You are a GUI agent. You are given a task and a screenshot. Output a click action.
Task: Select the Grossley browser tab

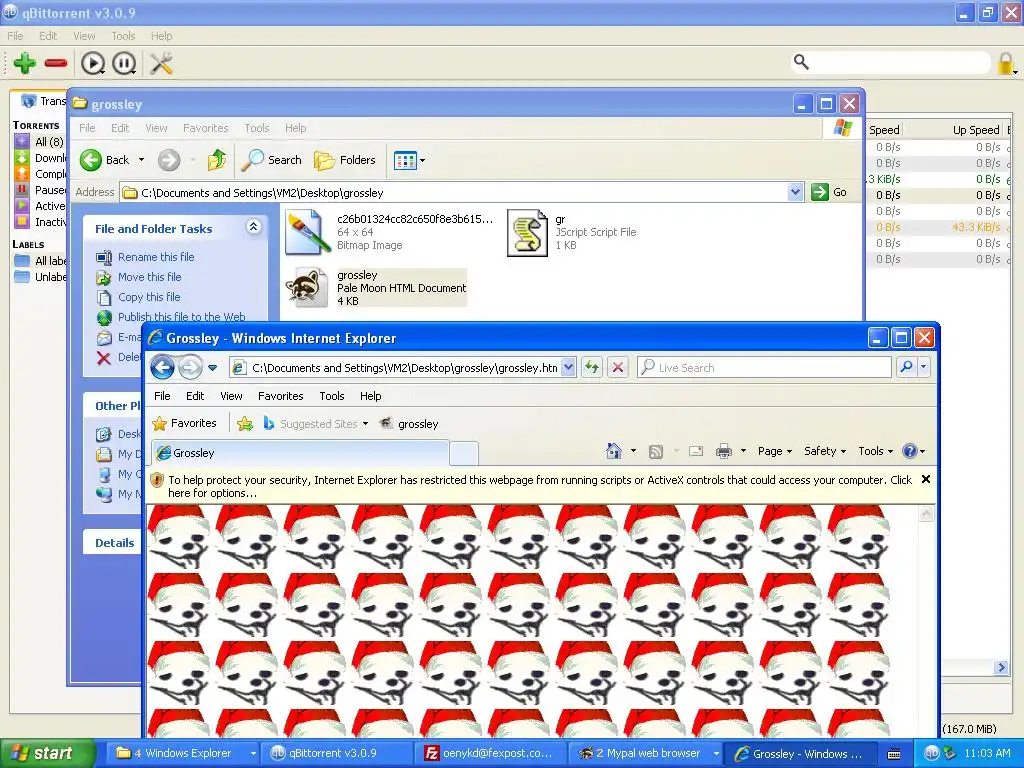click(300, 453)
